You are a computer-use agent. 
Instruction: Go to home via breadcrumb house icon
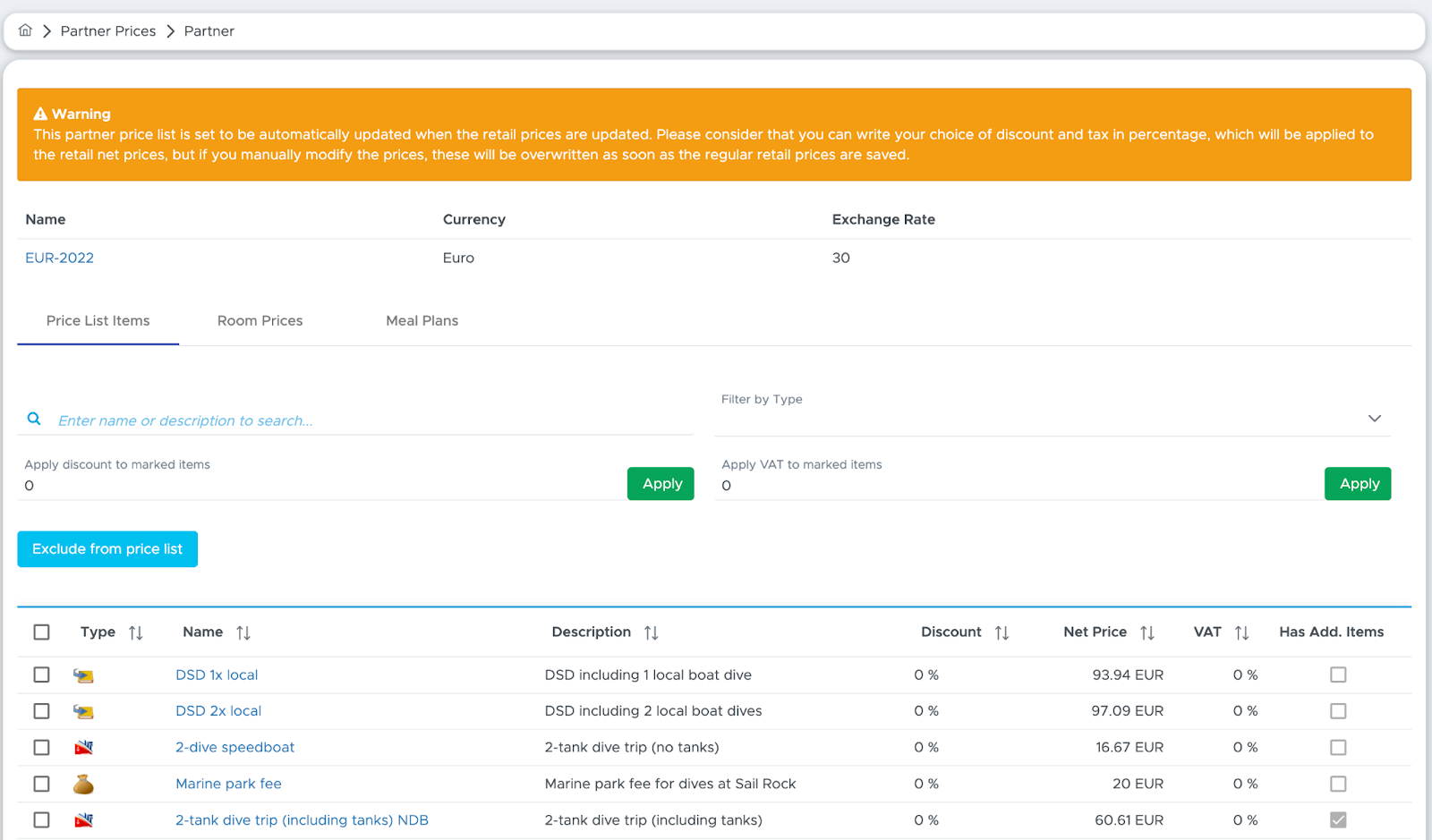click(x=25, y=30)
